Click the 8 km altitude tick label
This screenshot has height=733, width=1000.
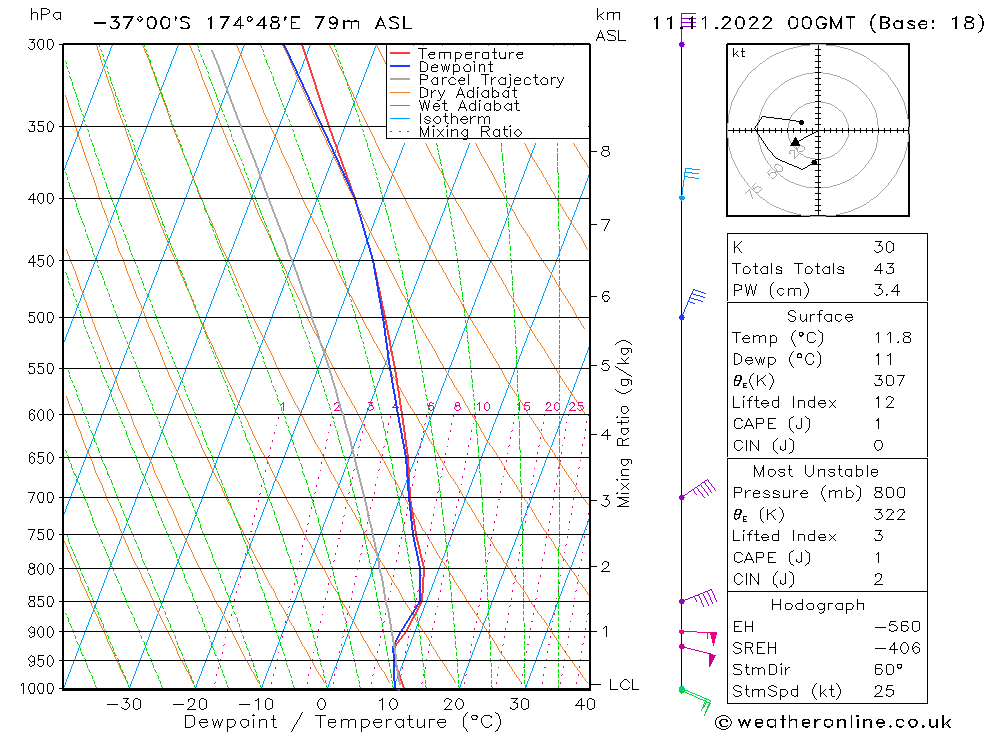[x=605, y=152]
